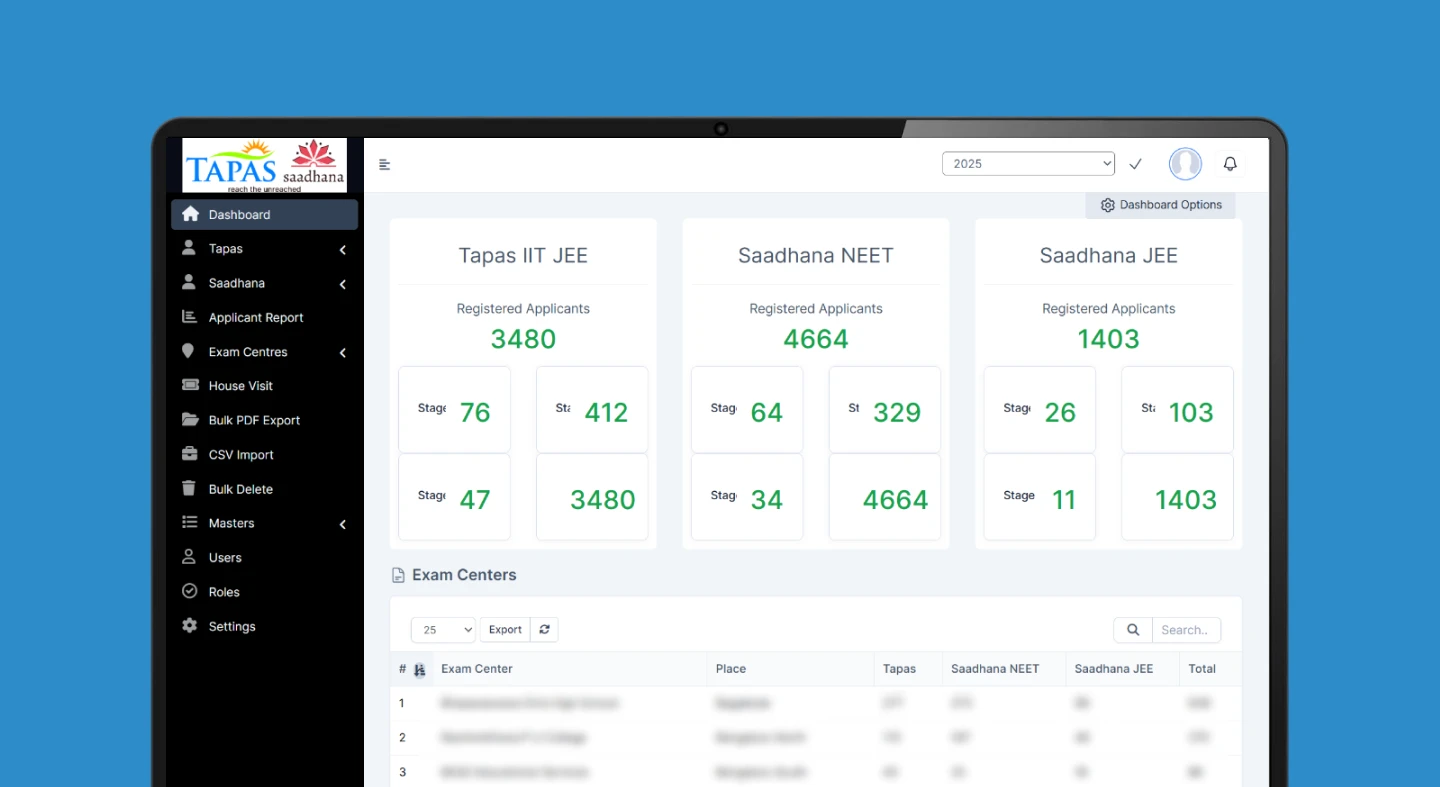Screen dimensions: 1440x787
Task: Click the Search input field
Action: (x=1186, y=630)
